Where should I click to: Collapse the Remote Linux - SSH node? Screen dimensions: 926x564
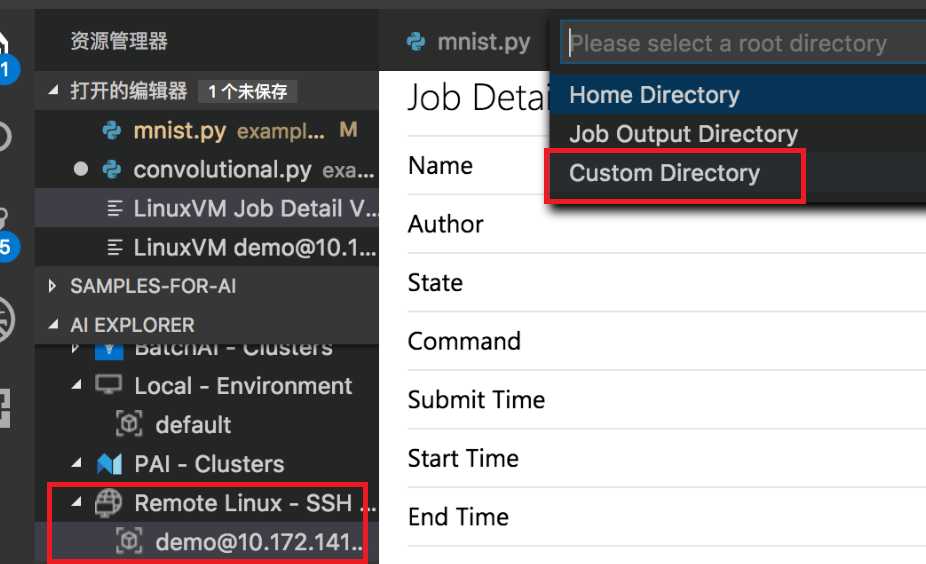coord(77,503)
